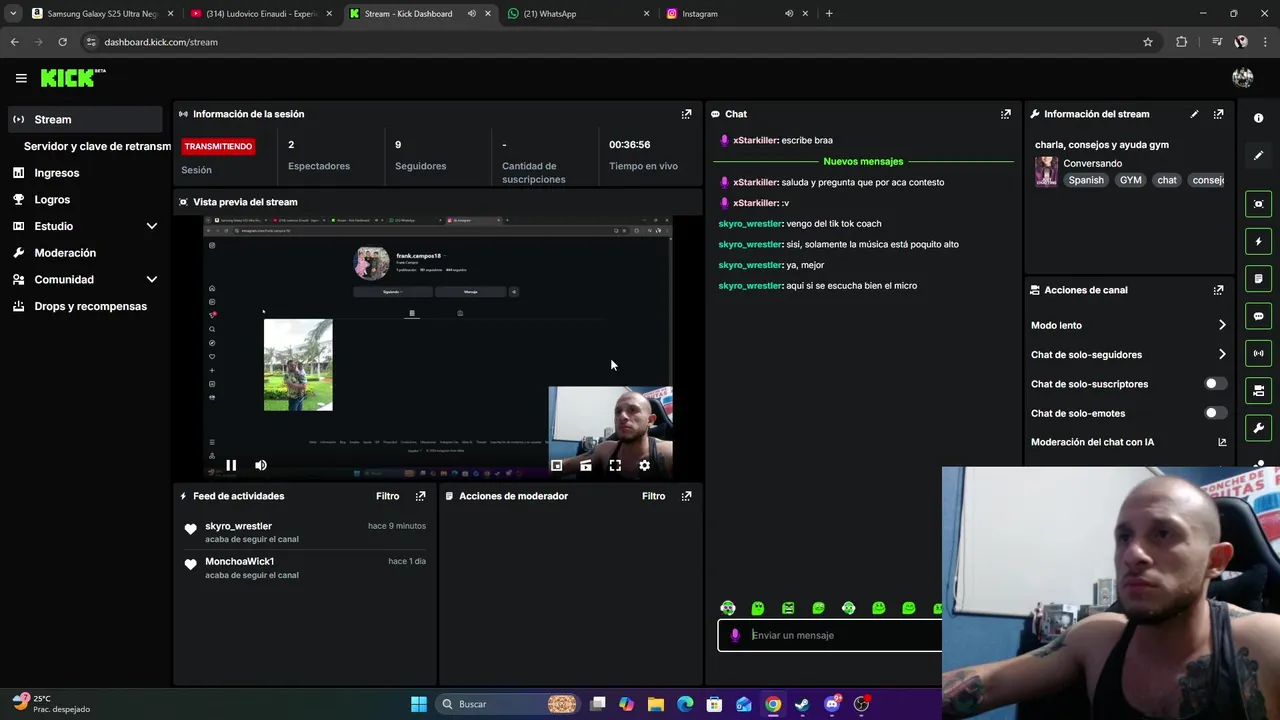This screenshot has height=720, width=1280.
Task: Pop out the Feed de actividades panel
Action: (420, 496)
